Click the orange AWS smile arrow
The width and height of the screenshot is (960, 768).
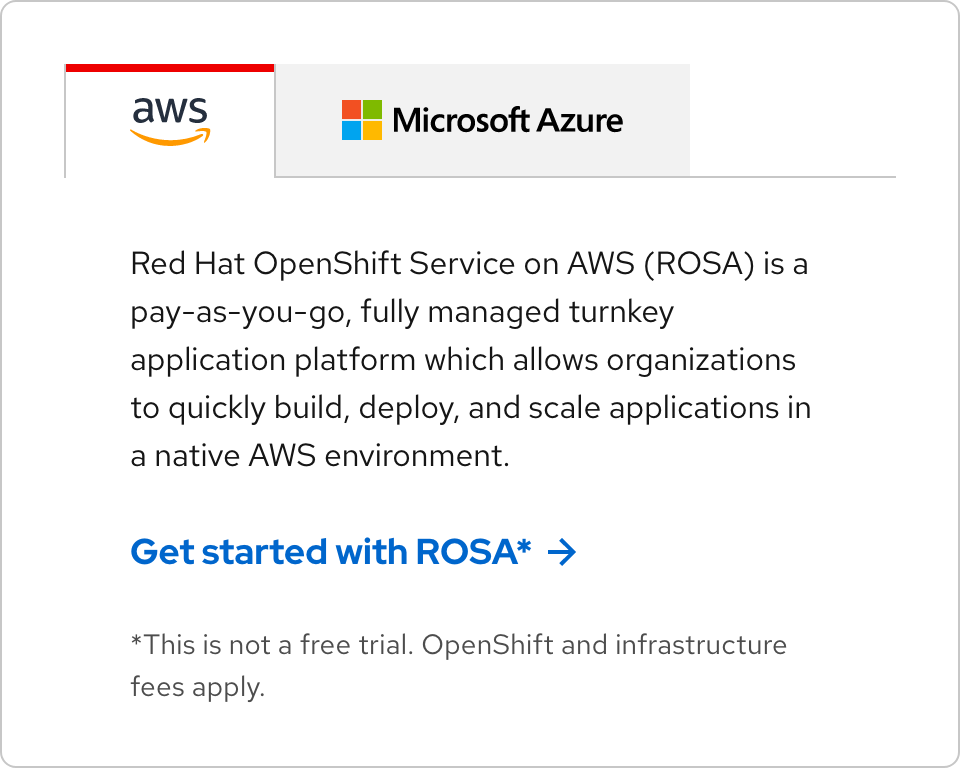click(171, 138)
